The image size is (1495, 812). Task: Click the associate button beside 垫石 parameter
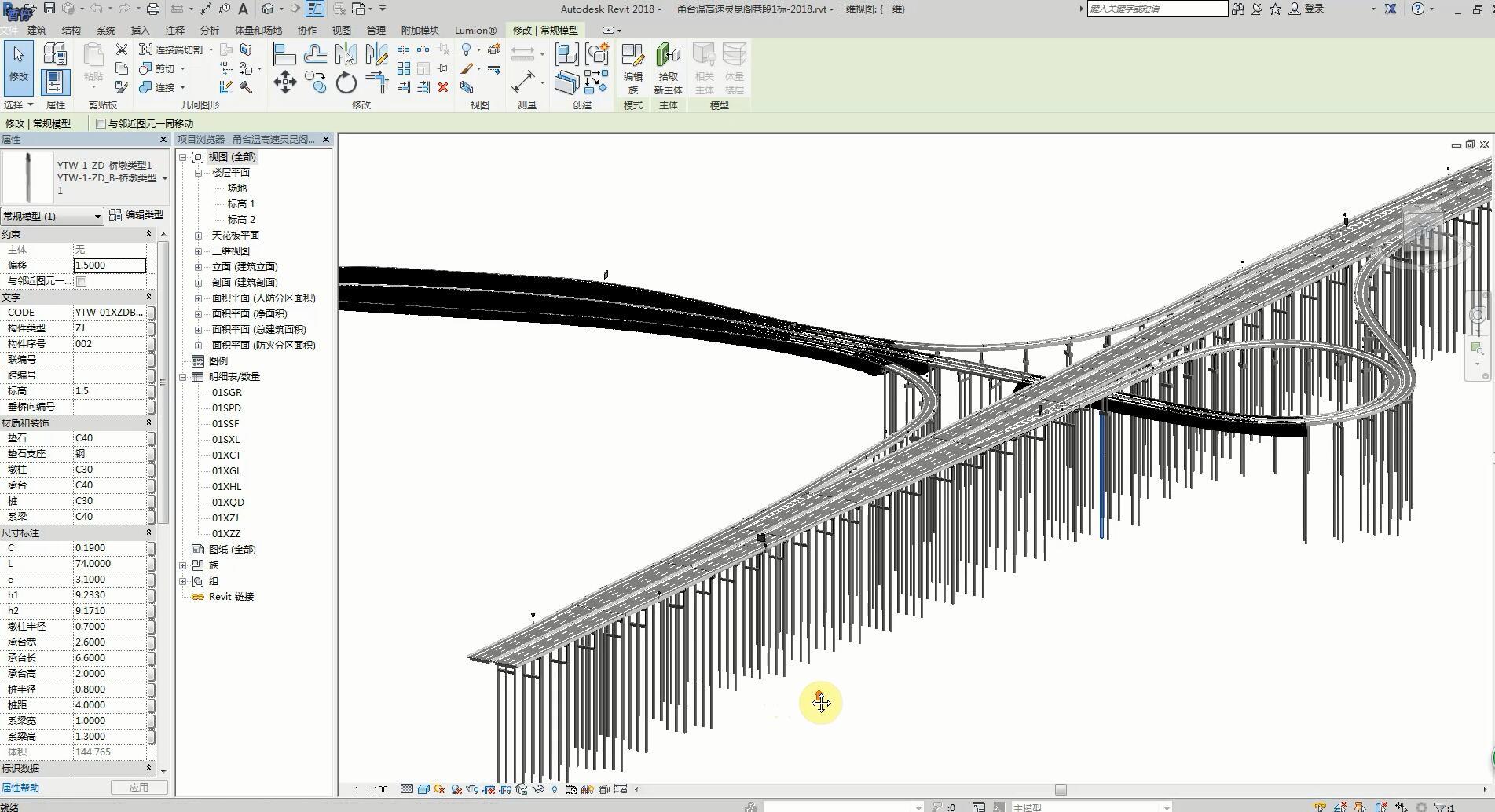click(152, 438)
